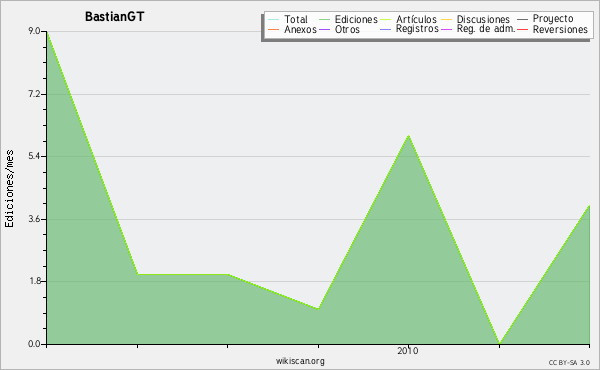Click the chart peak above 2010
The image size is (600, 370).
[x=409, y=135]
